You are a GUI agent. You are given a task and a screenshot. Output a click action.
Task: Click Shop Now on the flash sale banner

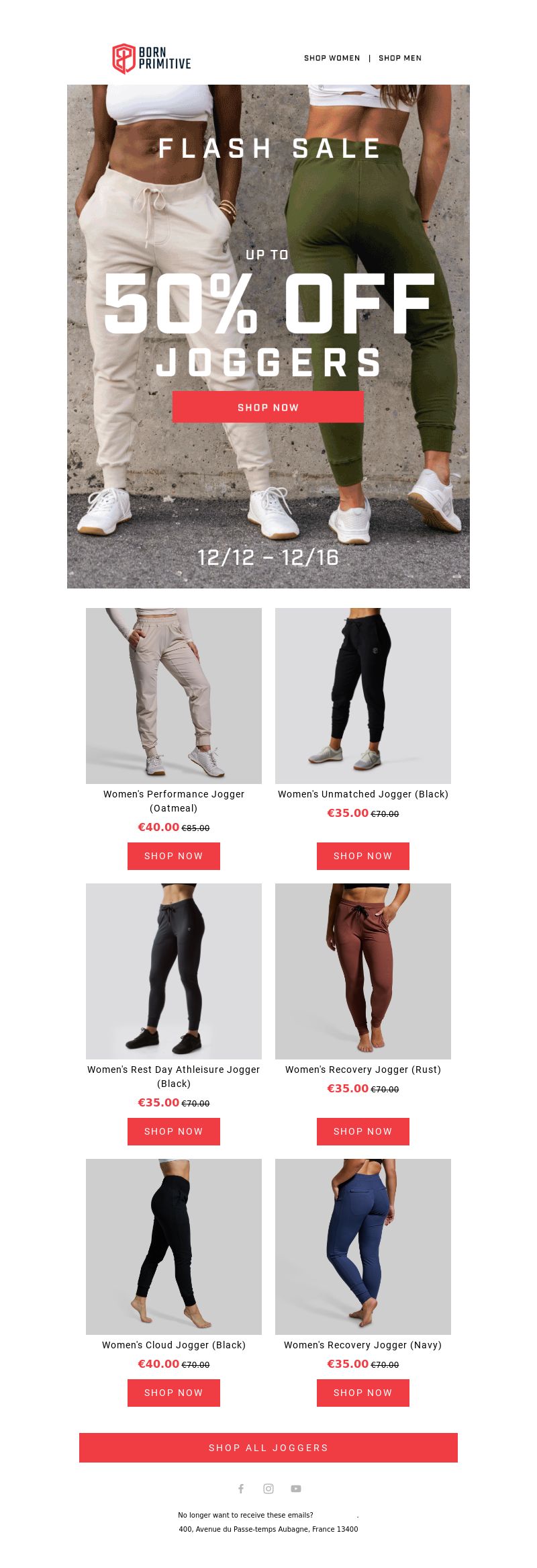[268, 407]
